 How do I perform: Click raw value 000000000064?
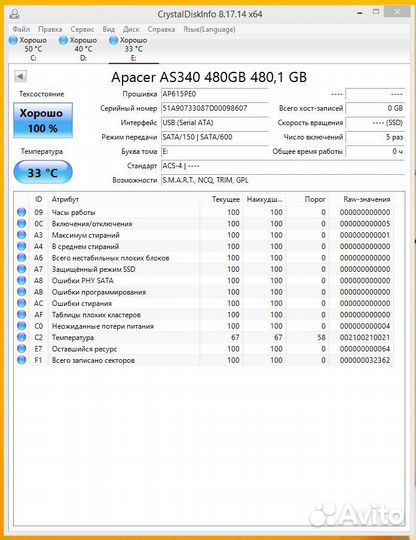coord(365,349)
